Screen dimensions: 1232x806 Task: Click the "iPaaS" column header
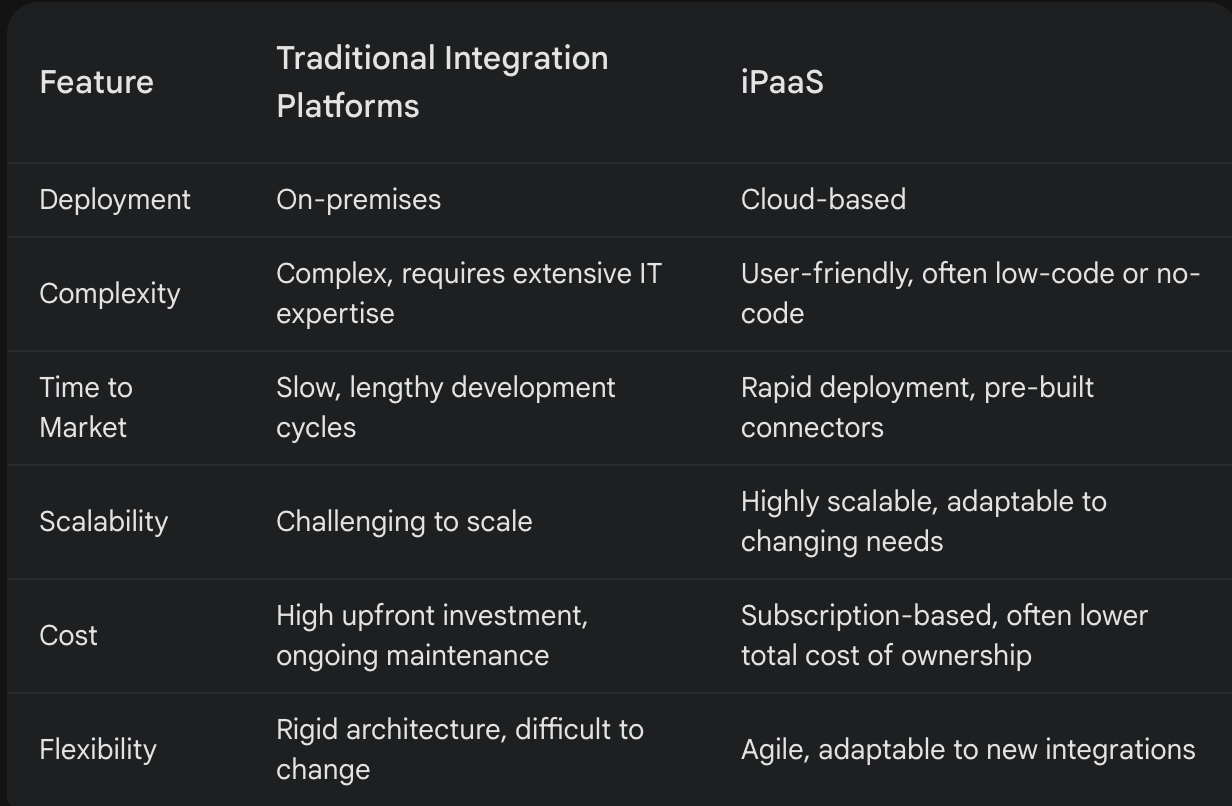coord(782,82)
